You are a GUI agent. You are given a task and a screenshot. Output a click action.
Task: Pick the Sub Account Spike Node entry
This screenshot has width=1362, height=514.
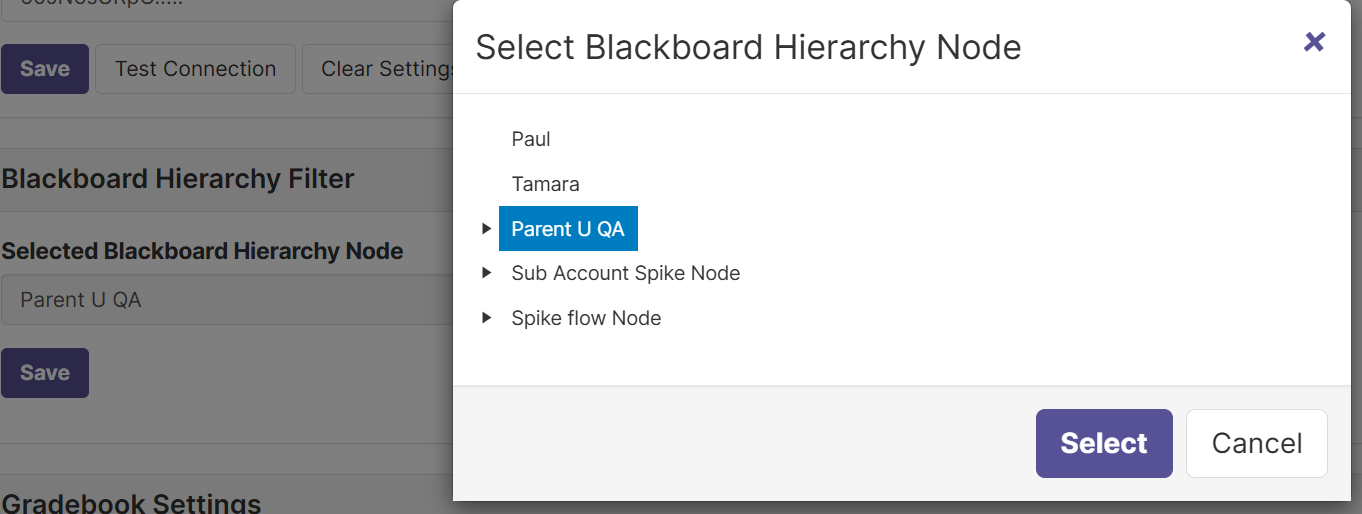tap(625, 273)
